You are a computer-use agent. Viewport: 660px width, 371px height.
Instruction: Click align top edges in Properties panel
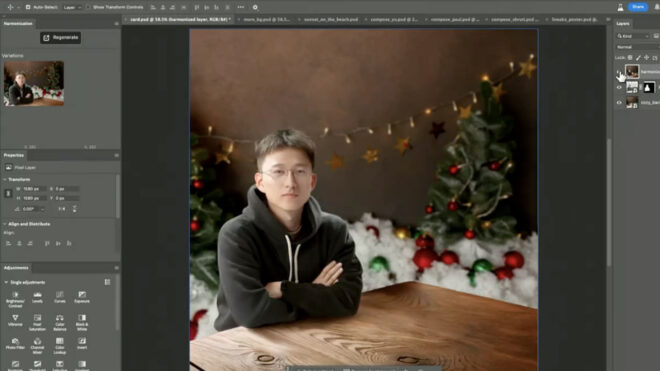pos(47,243)
